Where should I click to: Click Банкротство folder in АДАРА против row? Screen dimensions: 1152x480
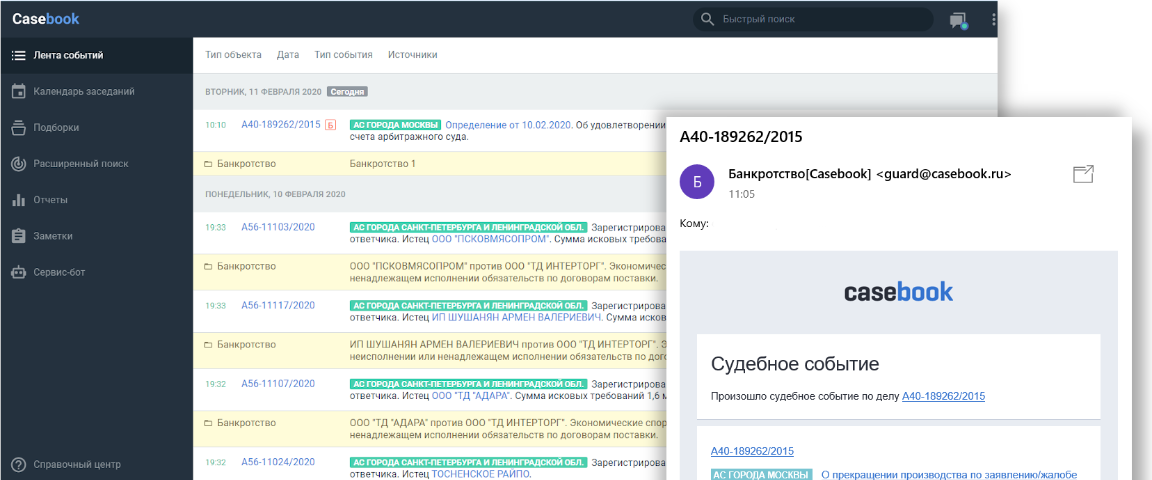coord(240,423)
